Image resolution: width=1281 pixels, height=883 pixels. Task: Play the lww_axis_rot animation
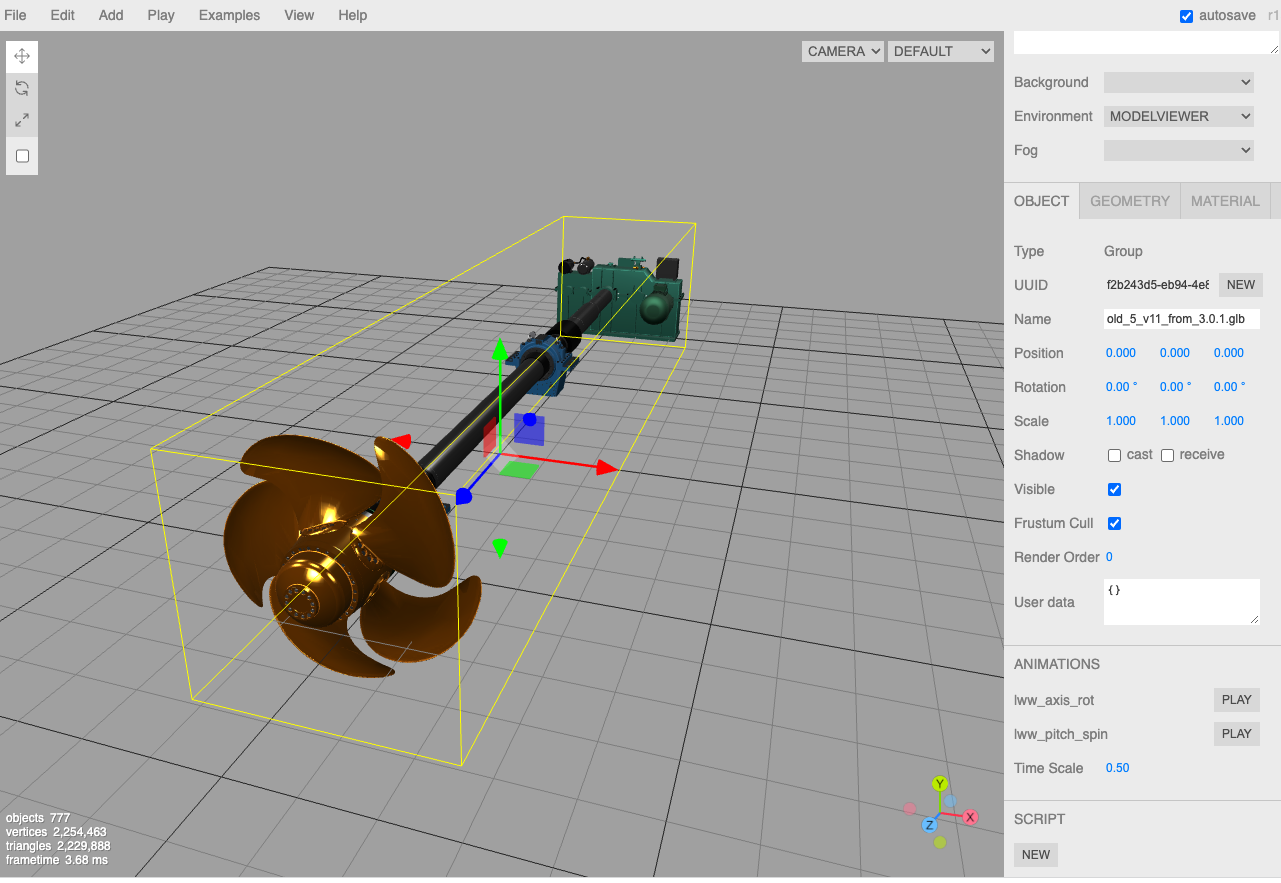1236,700
